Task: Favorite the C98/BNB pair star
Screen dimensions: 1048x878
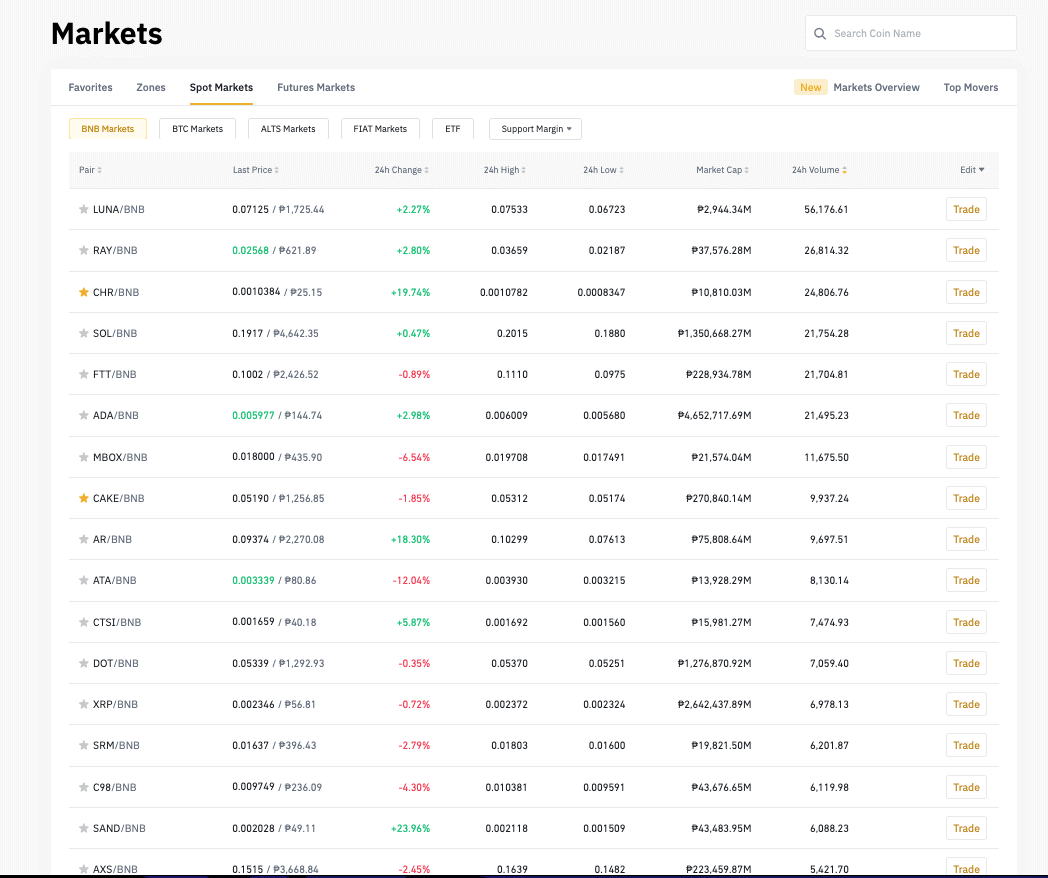Action: pyautogui.click(x=84, y=787)
